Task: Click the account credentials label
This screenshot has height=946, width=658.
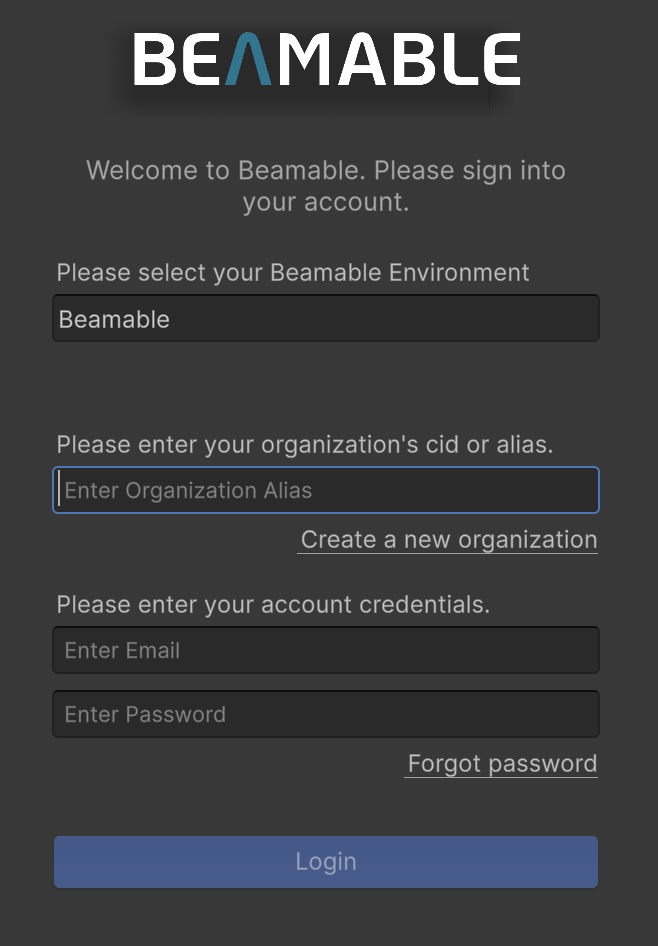Action: [273, 604]
